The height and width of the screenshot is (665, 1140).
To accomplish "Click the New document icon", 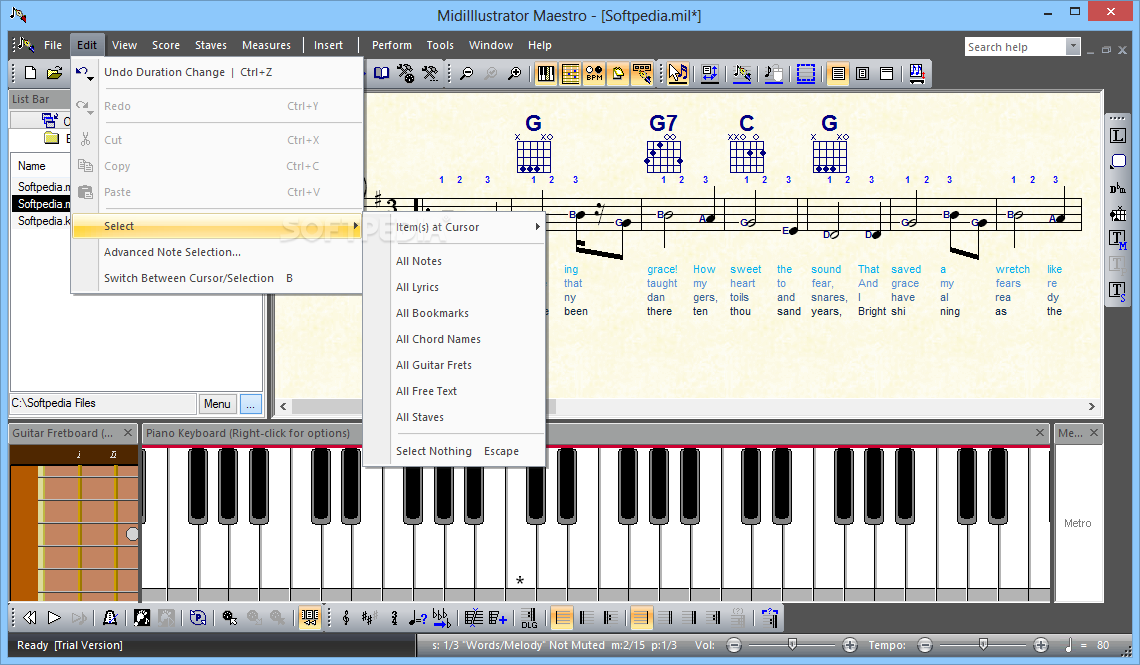I will [x=30, y=73].
